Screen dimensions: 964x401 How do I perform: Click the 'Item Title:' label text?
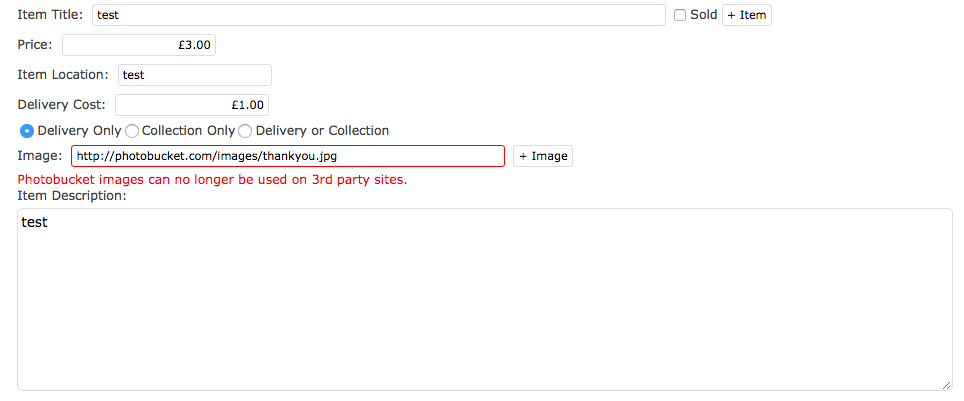point(50,15)
